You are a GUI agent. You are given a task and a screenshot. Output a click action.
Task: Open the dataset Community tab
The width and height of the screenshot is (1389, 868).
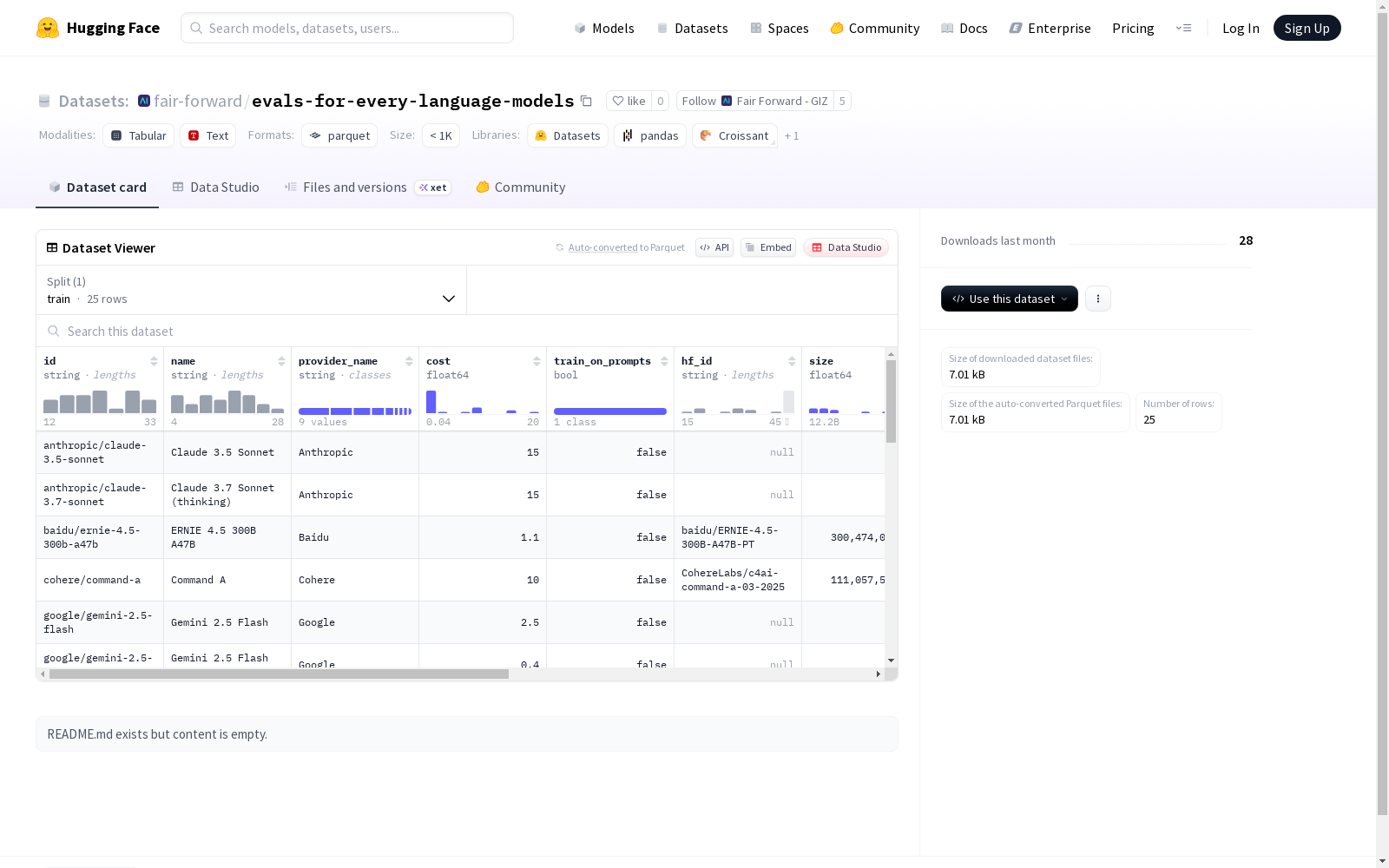tap(521, 187)
